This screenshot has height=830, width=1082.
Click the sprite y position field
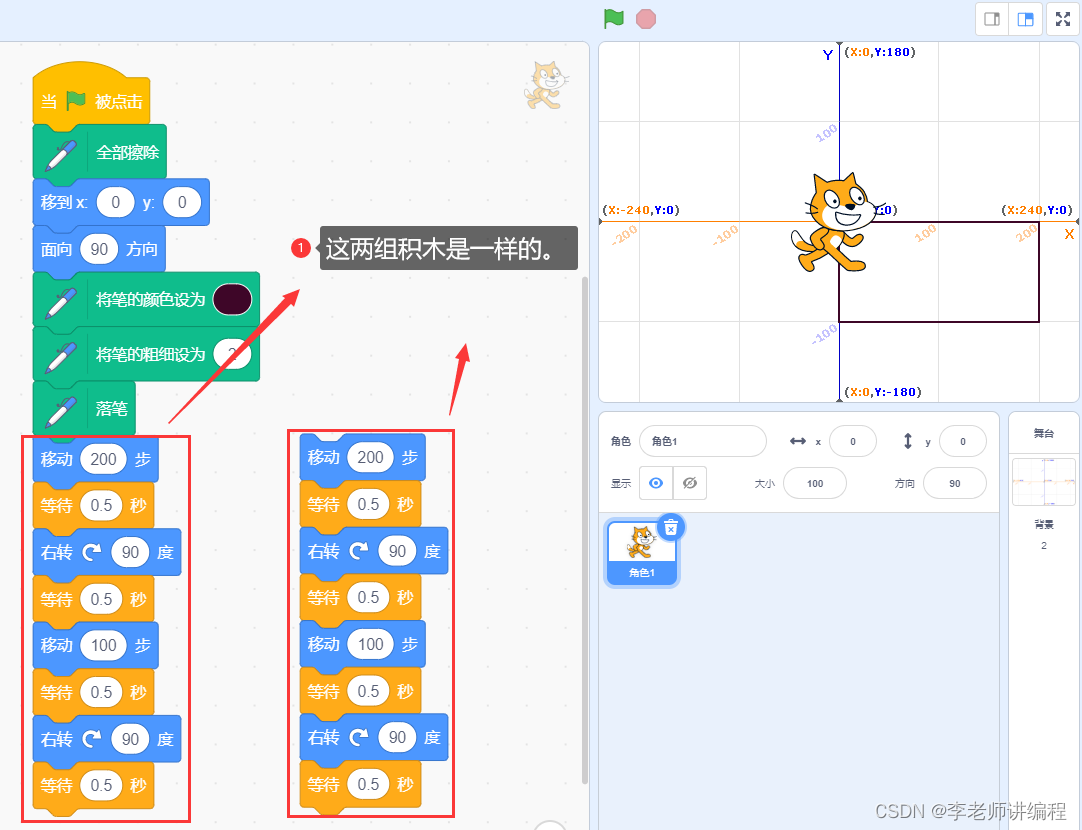963,441
